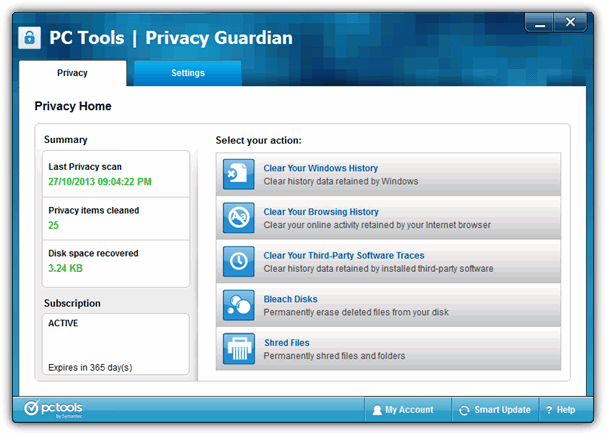Launch the Shred Files action title
The width and height of the screenshot is (606, 434).
click(x=287, y=343)
